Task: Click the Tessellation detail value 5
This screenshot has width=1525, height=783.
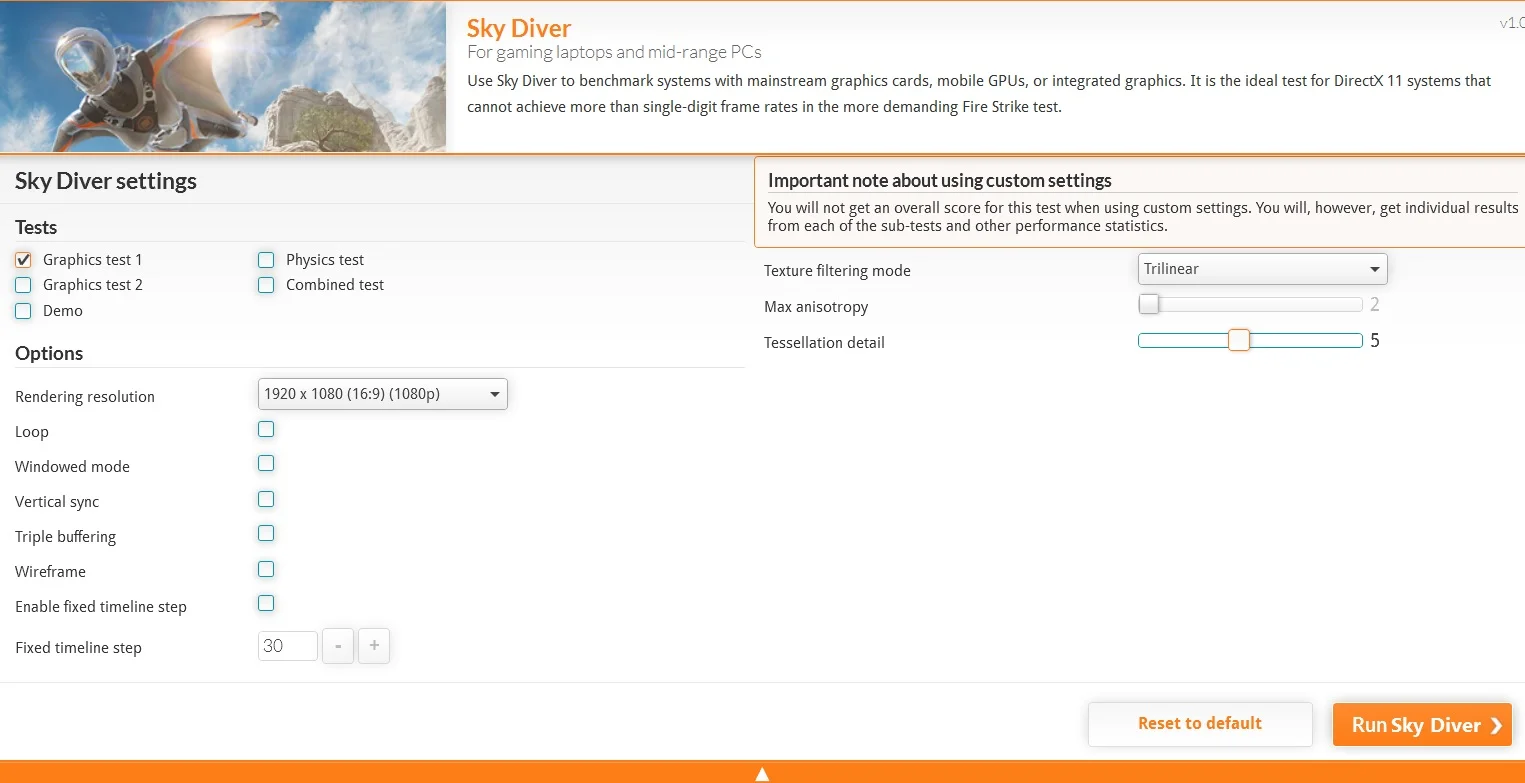Action: (x=1375, y=341)
